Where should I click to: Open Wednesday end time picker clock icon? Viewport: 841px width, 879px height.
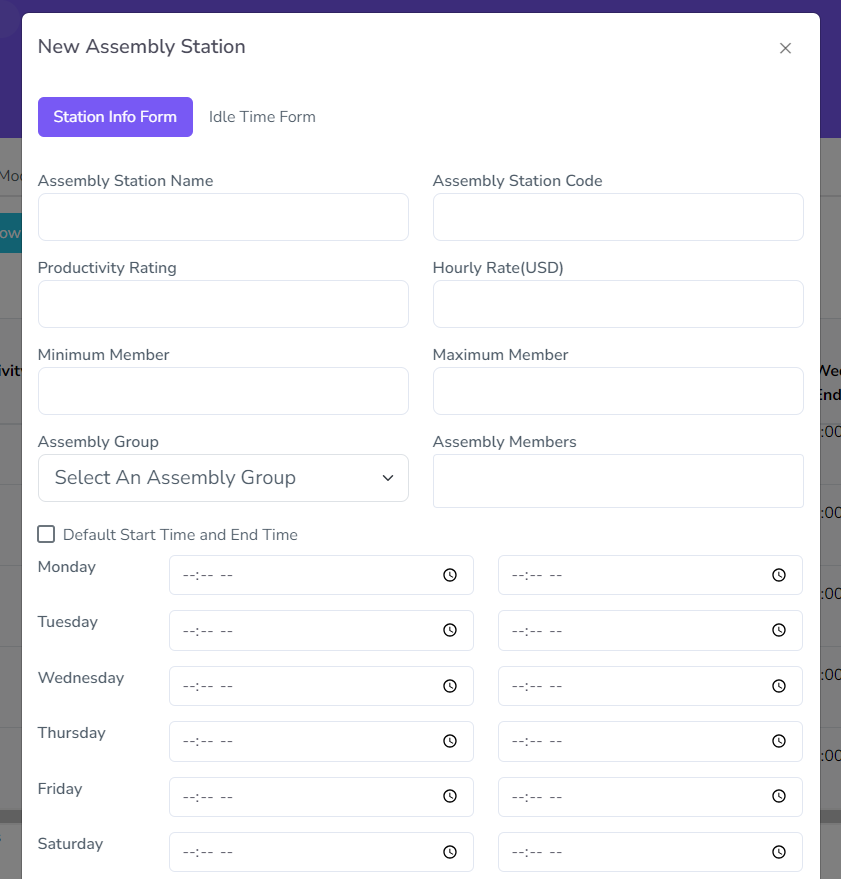tap(779, 686)
